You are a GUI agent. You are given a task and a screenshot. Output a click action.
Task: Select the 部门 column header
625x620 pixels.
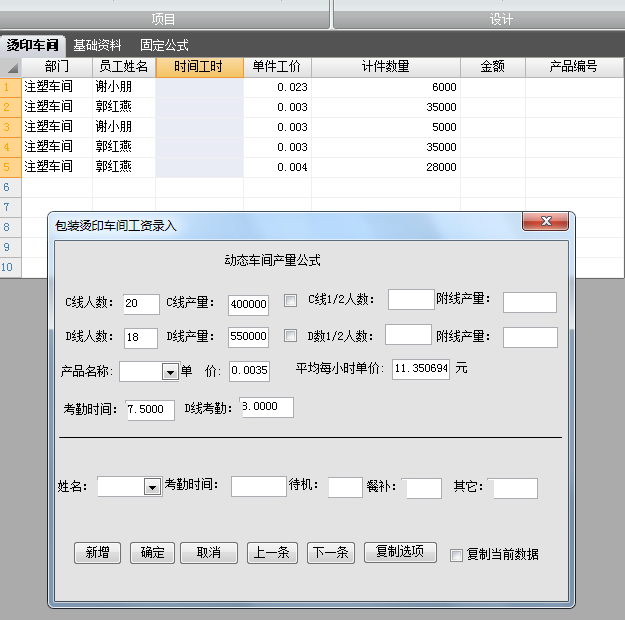57,67
